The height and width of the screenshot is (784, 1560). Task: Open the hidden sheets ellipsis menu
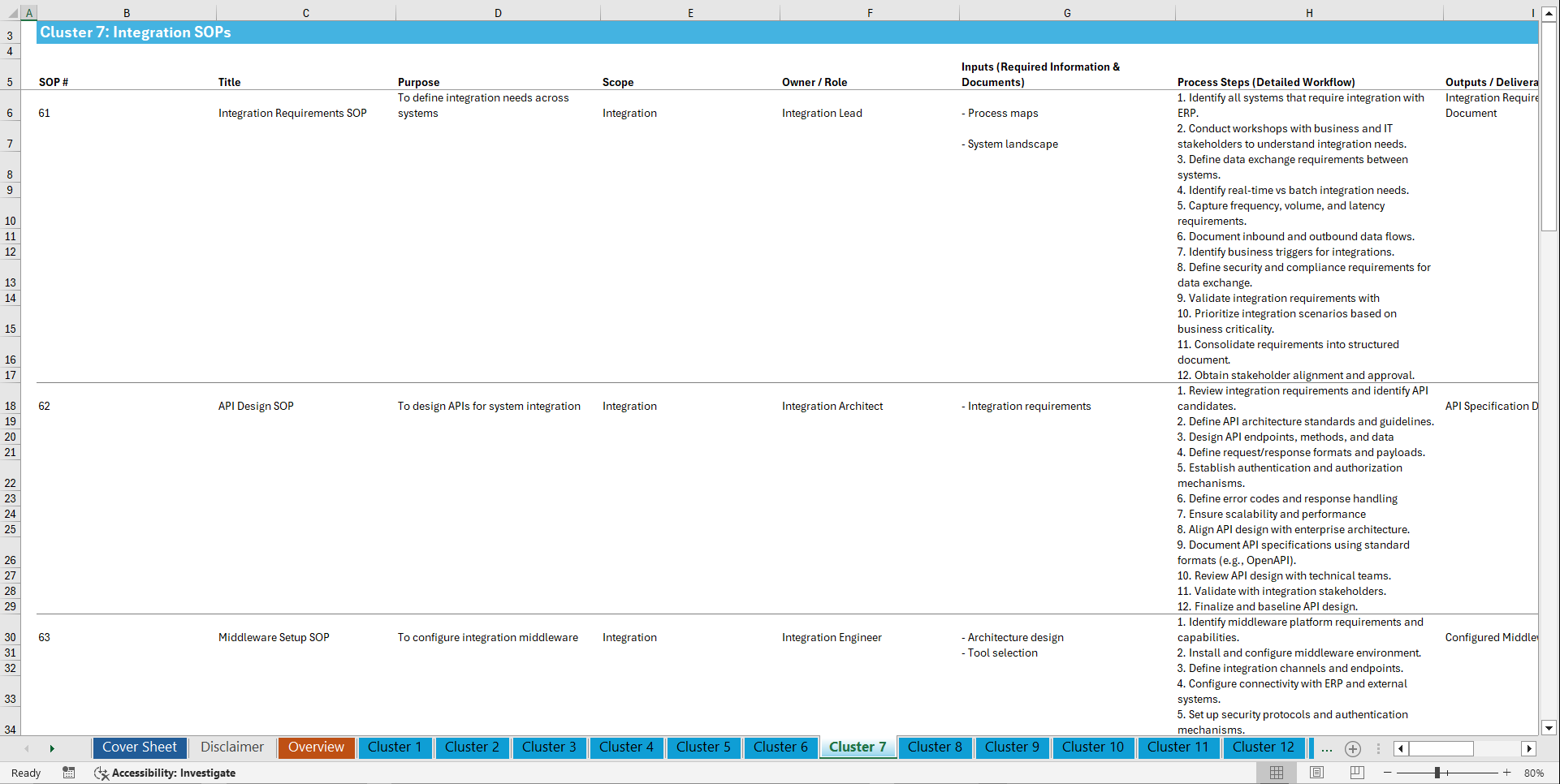[x=1327, y=748]
